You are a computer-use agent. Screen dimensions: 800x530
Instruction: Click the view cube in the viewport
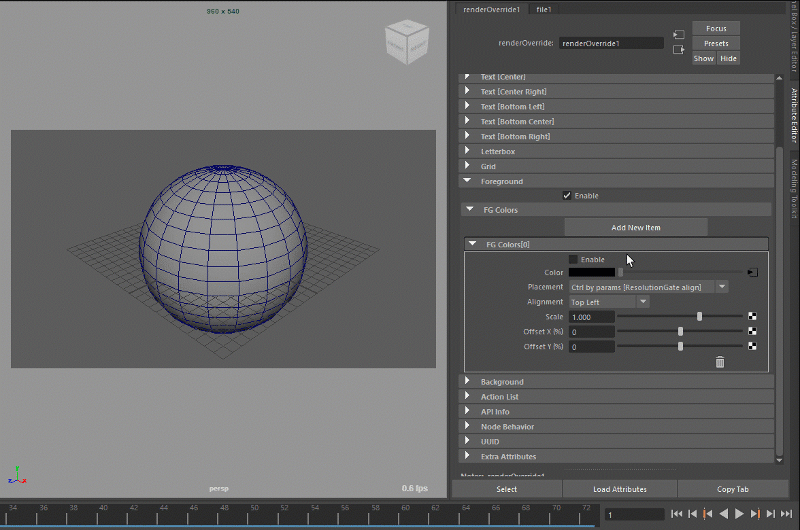407,43
